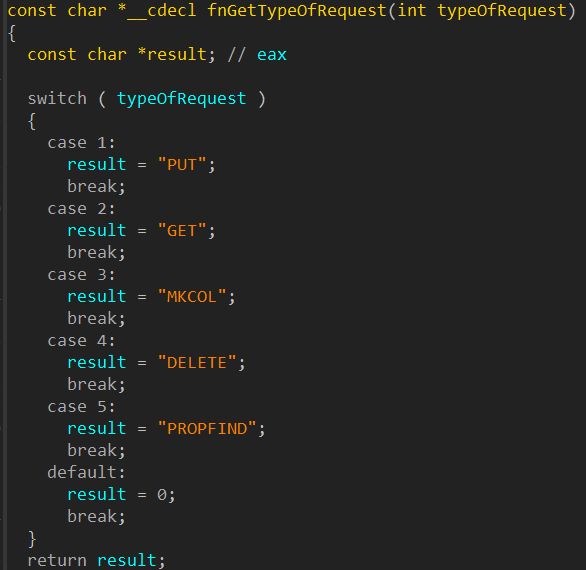Click the break under case 3
Screen dimensions: 586x570
click(x=96, y=318)
